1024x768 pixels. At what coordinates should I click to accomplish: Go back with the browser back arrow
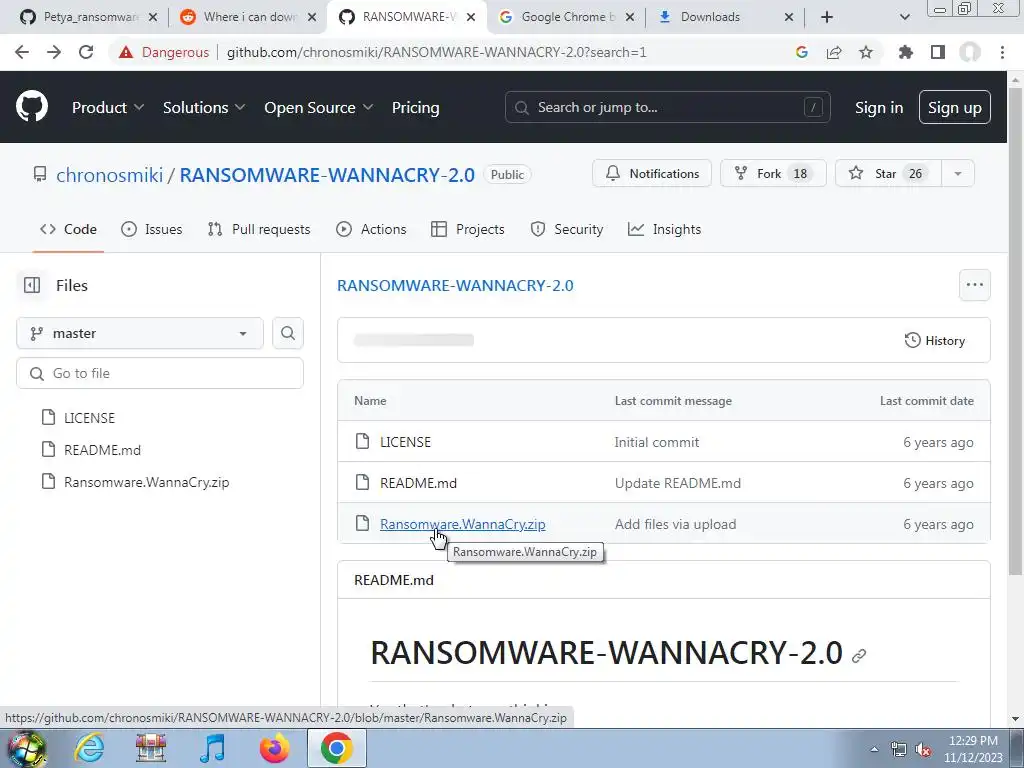click(x=22, y=52)
